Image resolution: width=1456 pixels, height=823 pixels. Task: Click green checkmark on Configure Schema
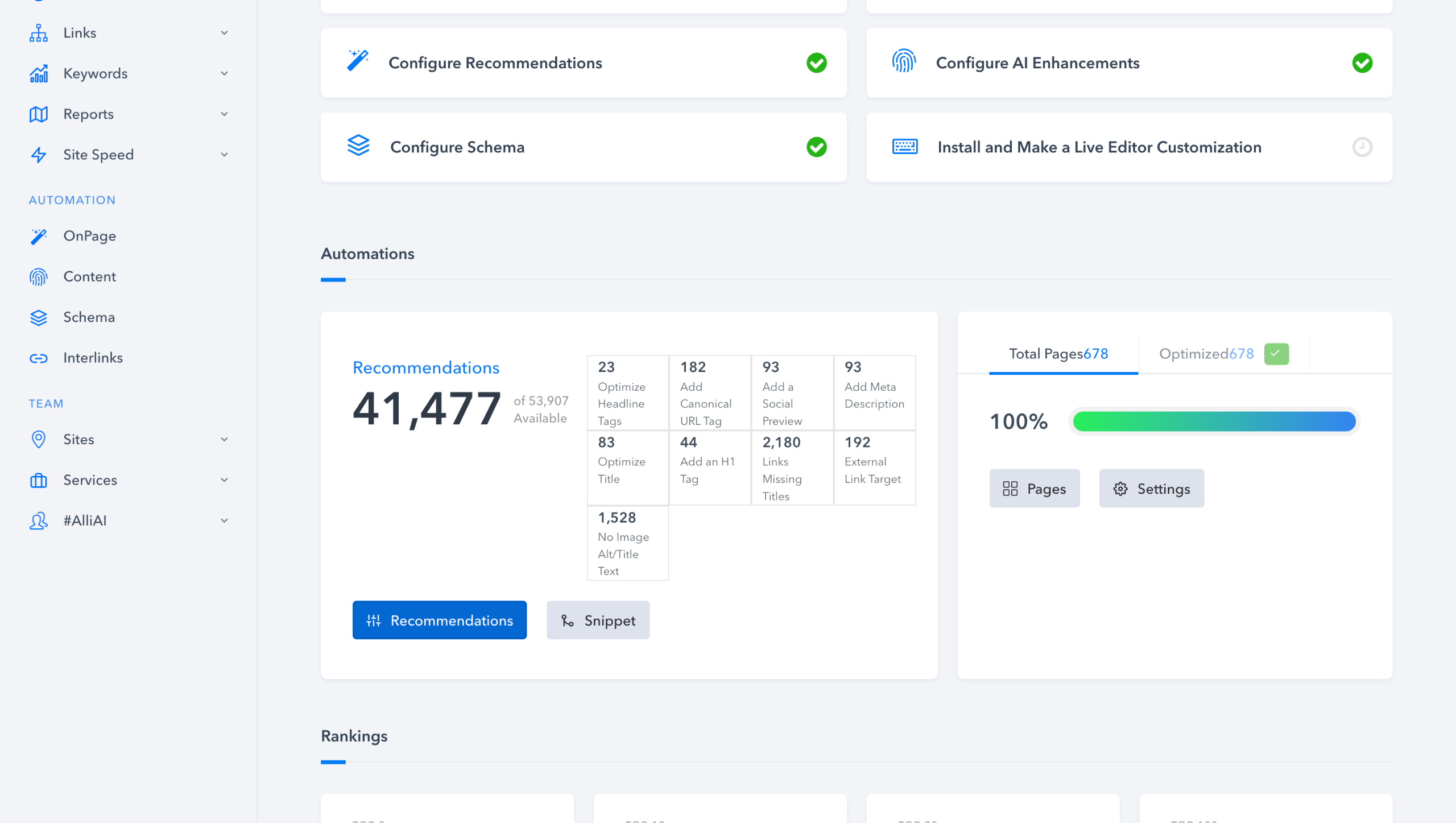click(816, 147)
